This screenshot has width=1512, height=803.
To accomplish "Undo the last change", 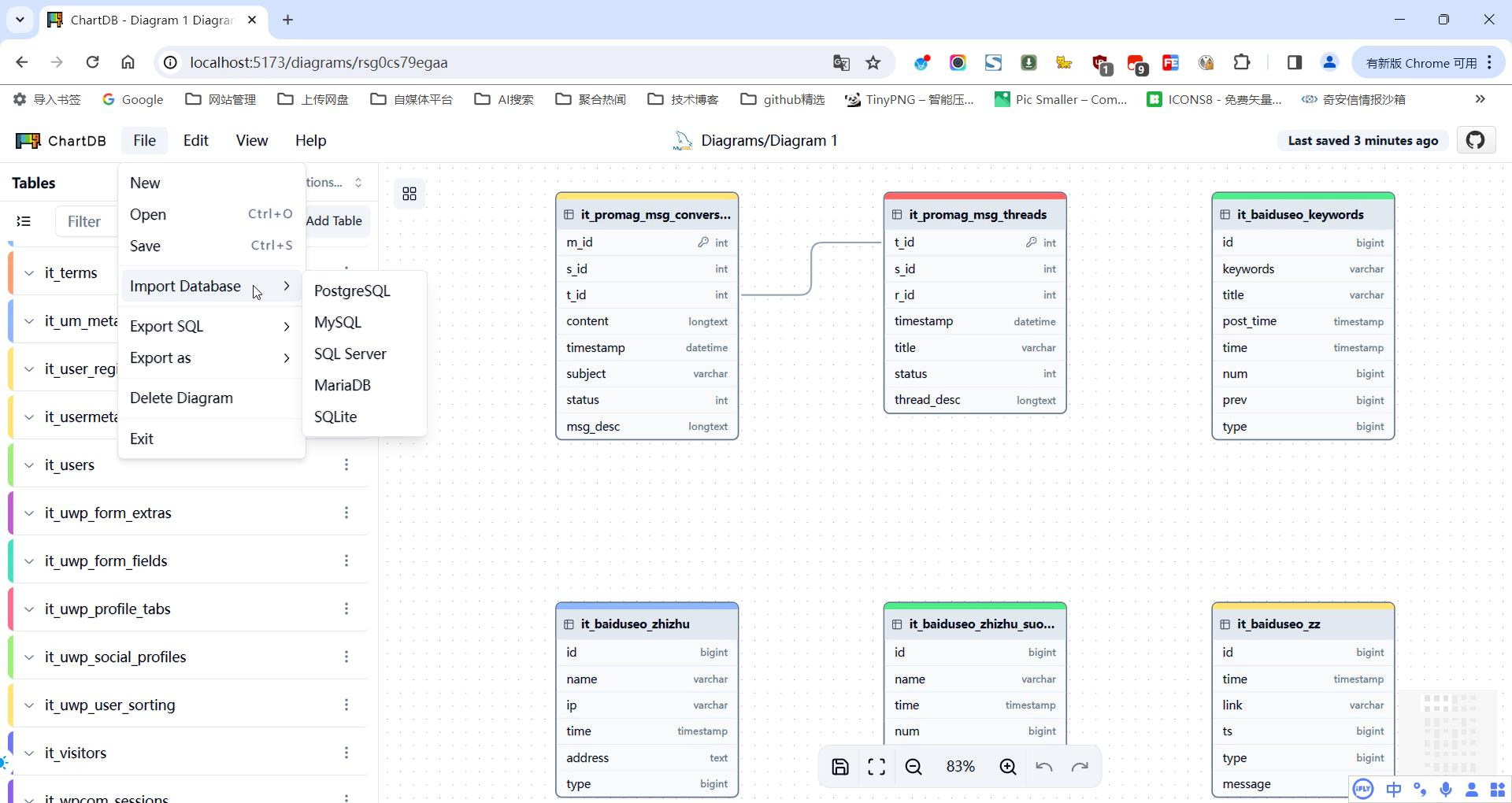I will 1044,766.
